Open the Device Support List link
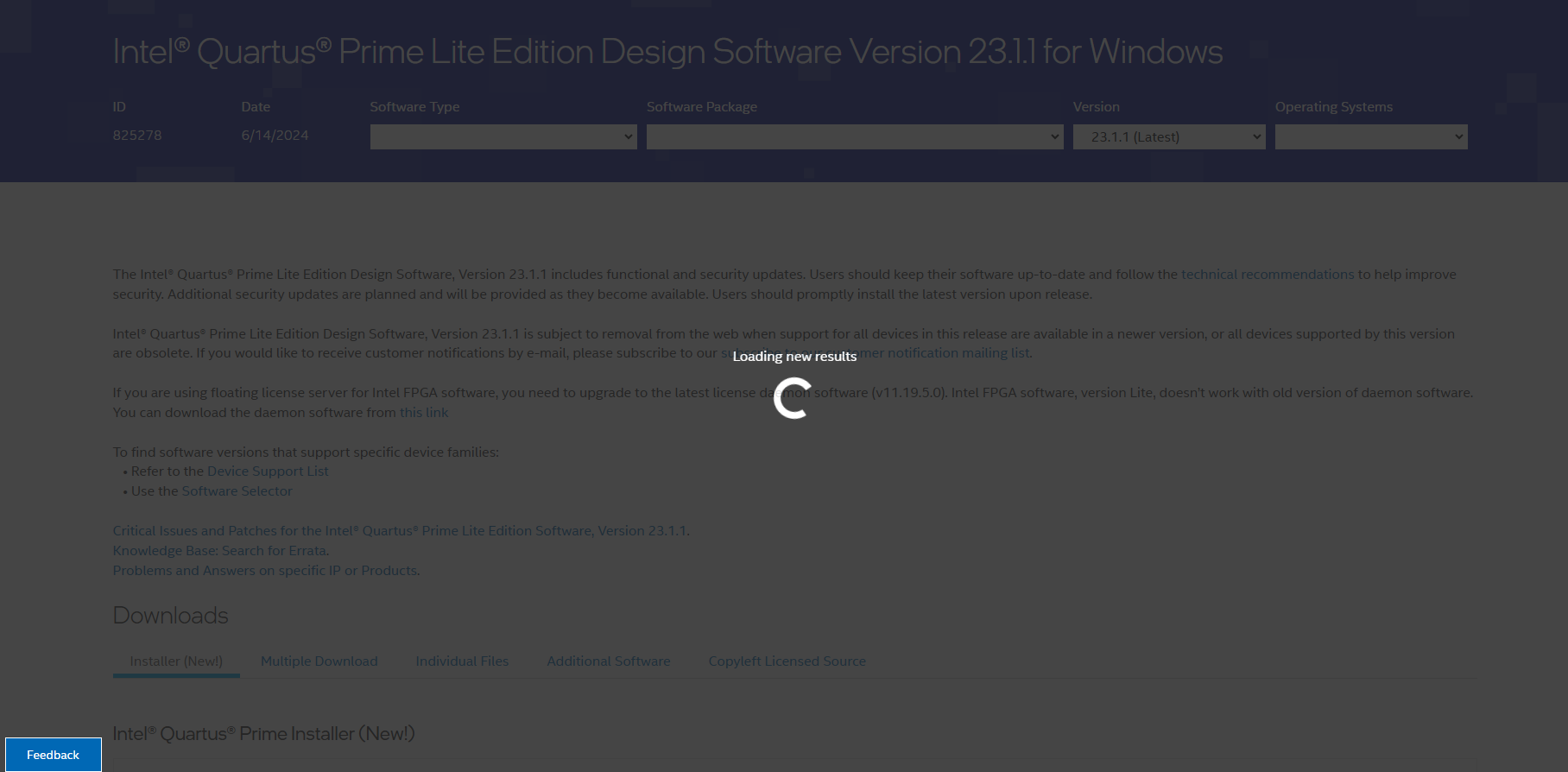1568x772 pixels. pos(268,471)
